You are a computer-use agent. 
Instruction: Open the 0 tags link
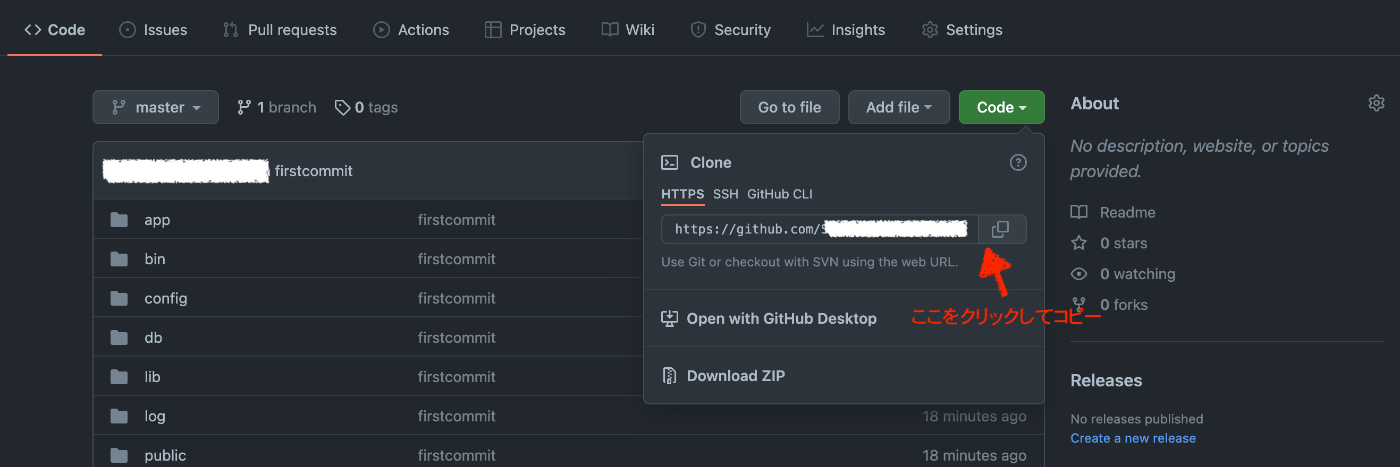tap(366, 107)
